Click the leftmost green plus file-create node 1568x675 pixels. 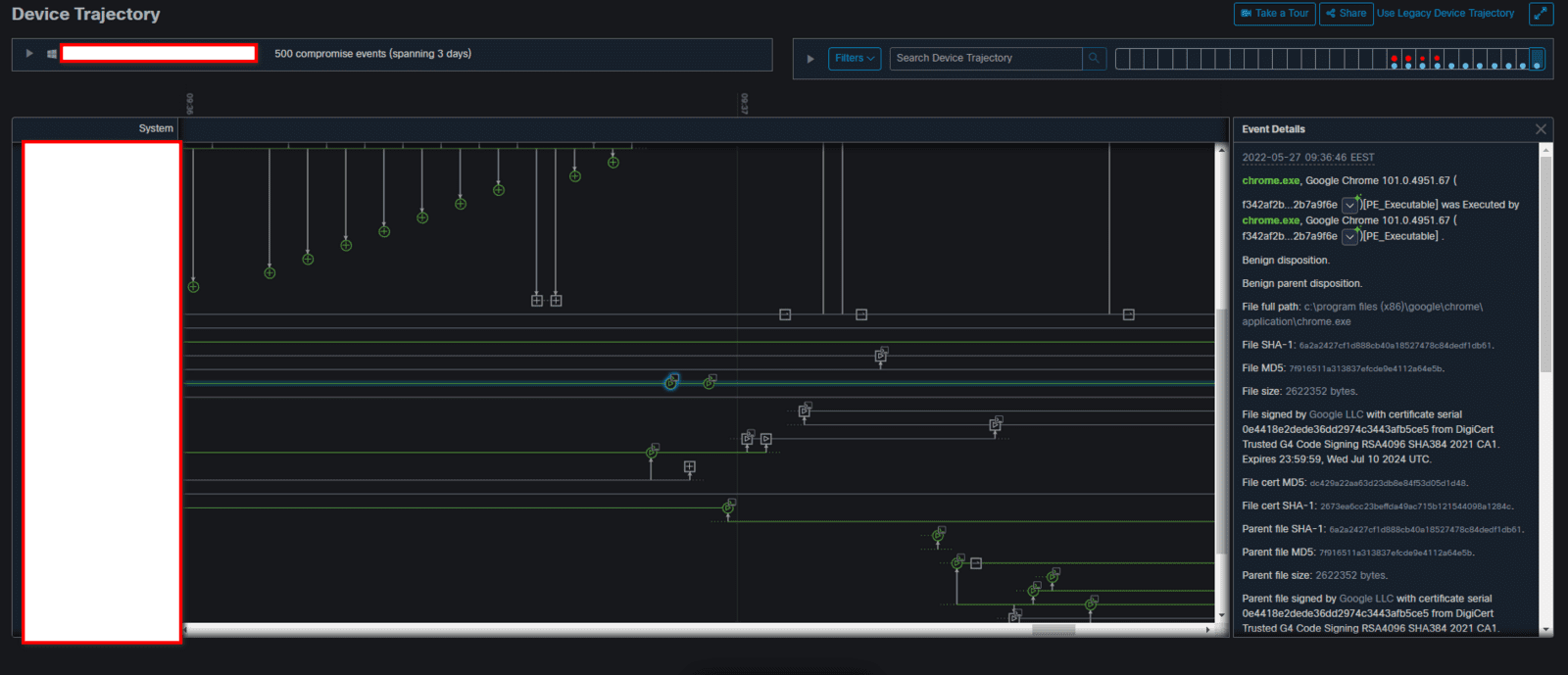pyautogui.click(x=193, y=287)
